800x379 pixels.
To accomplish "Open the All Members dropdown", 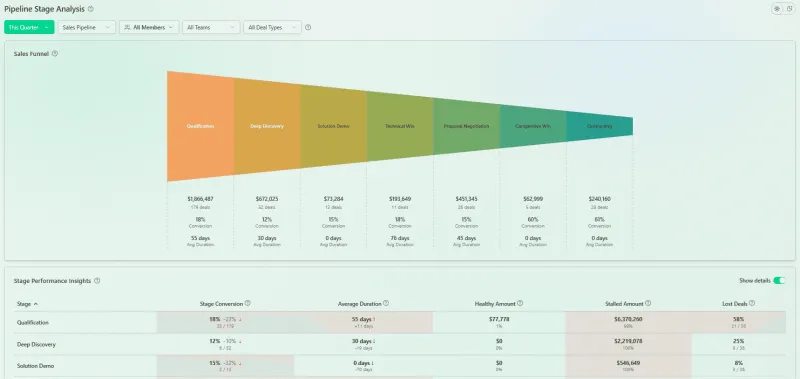I will click(149, 28).
